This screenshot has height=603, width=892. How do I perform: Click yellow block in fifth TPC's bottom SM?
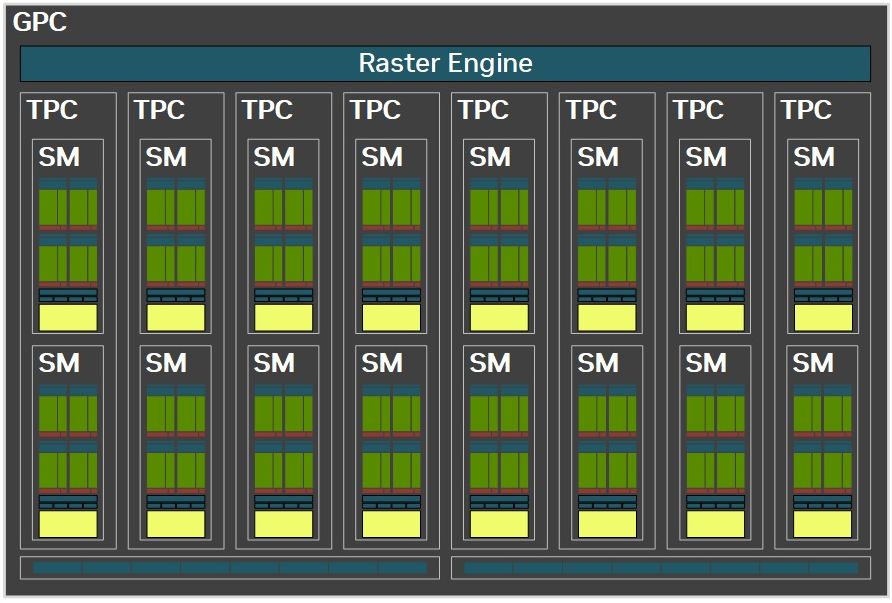499,524
